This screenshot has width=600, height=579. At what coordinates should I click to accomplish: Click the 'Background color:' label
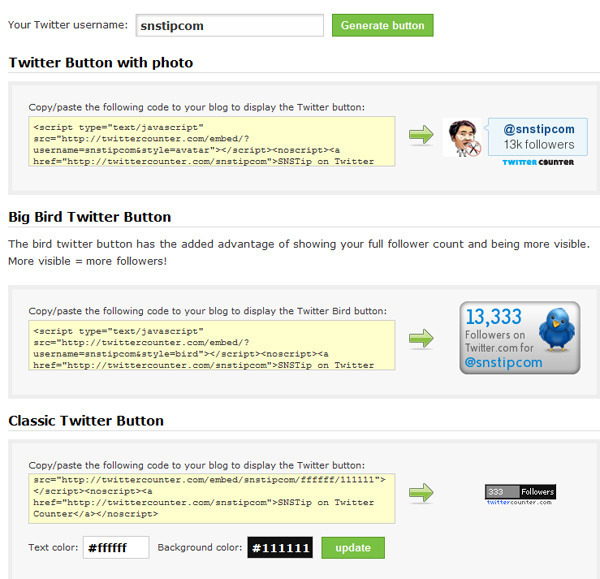(x=200, y=547)
